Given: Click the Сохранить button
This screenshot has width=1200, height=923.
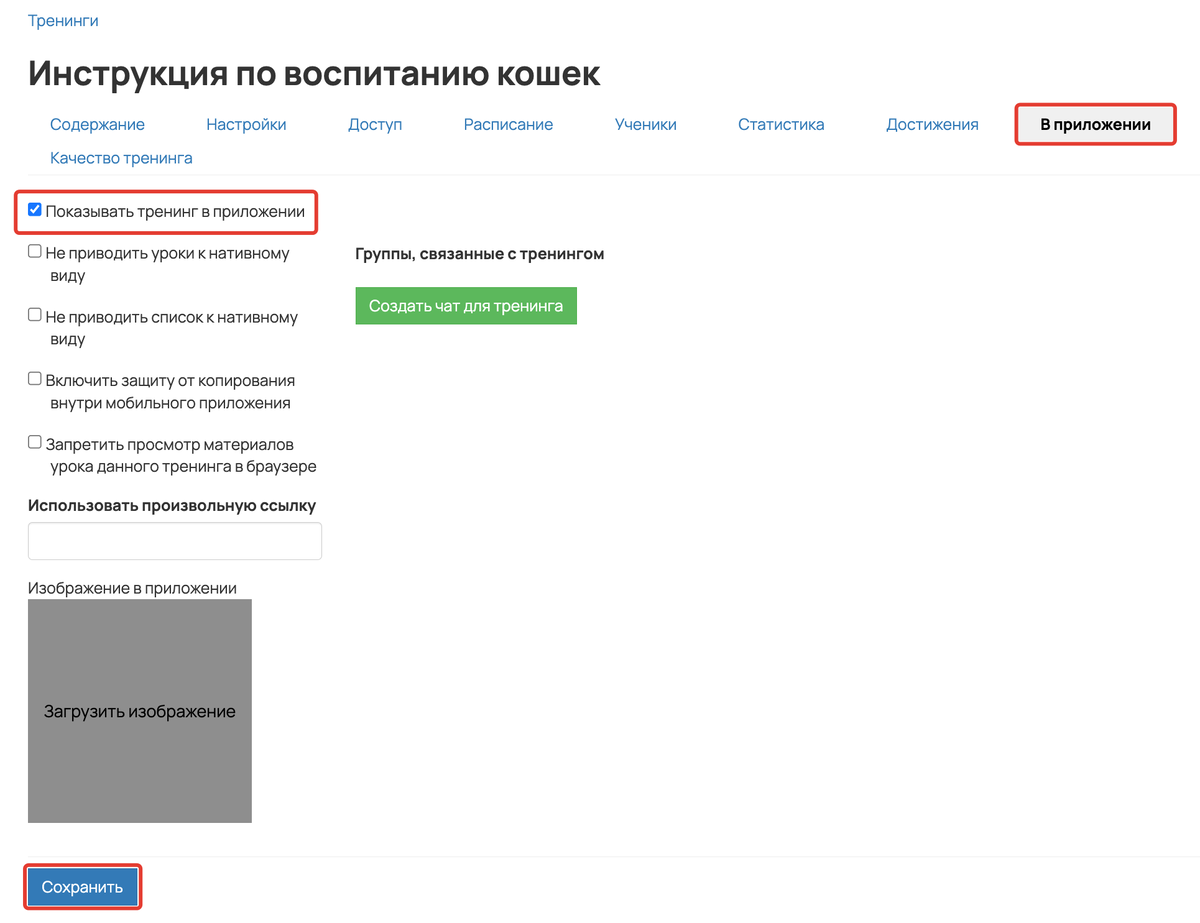Looking at the screenshot, I should pos(82,887).
